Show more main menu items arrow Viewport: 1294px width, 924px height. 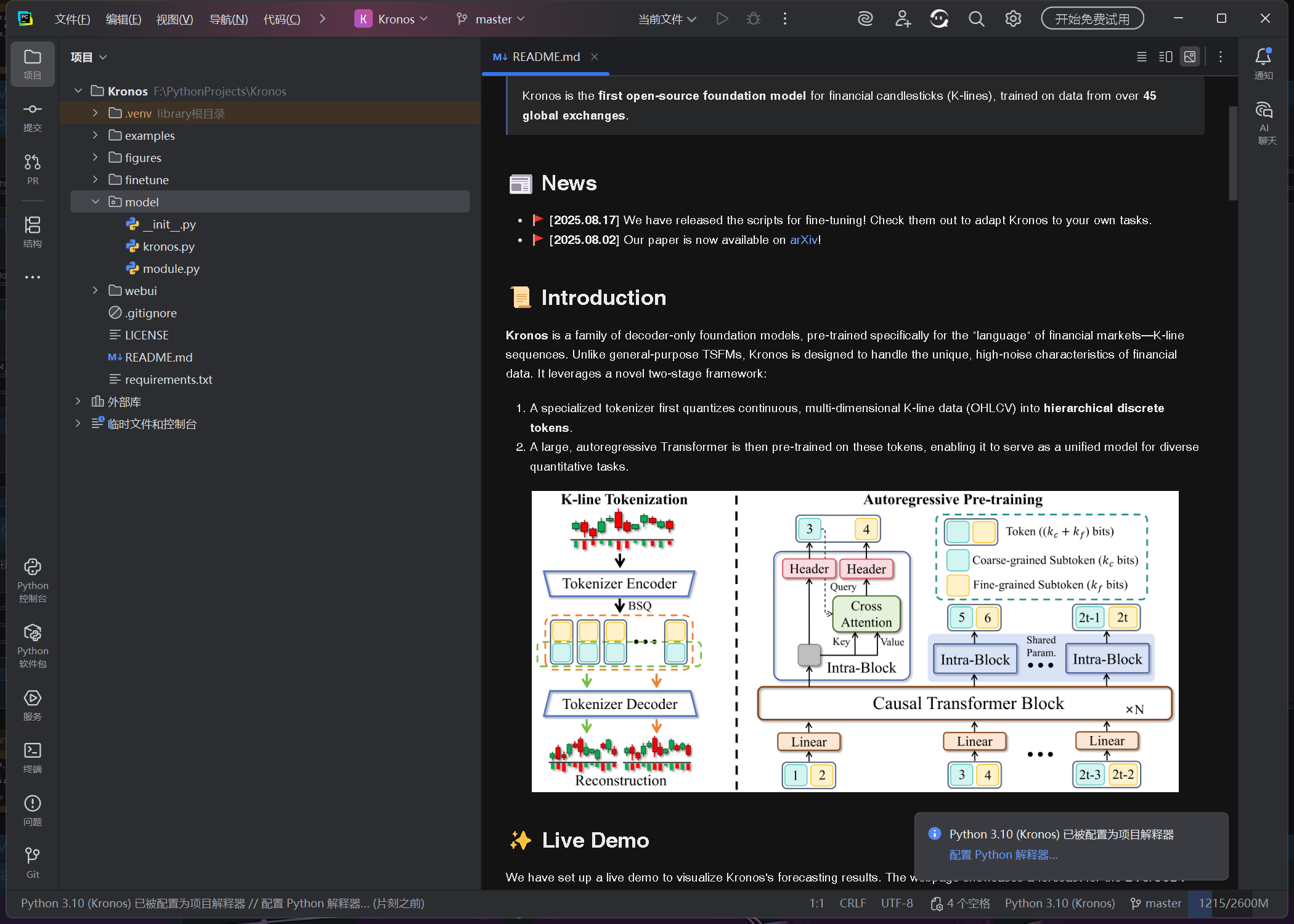(x=322, y=19)
